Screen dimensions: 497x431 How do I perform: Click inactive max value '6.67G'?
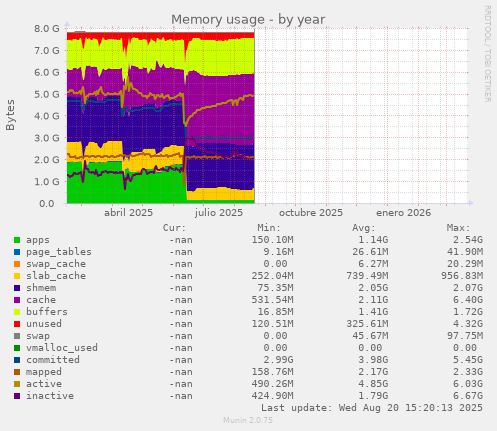pyautogui.click(x=468, y=396)
